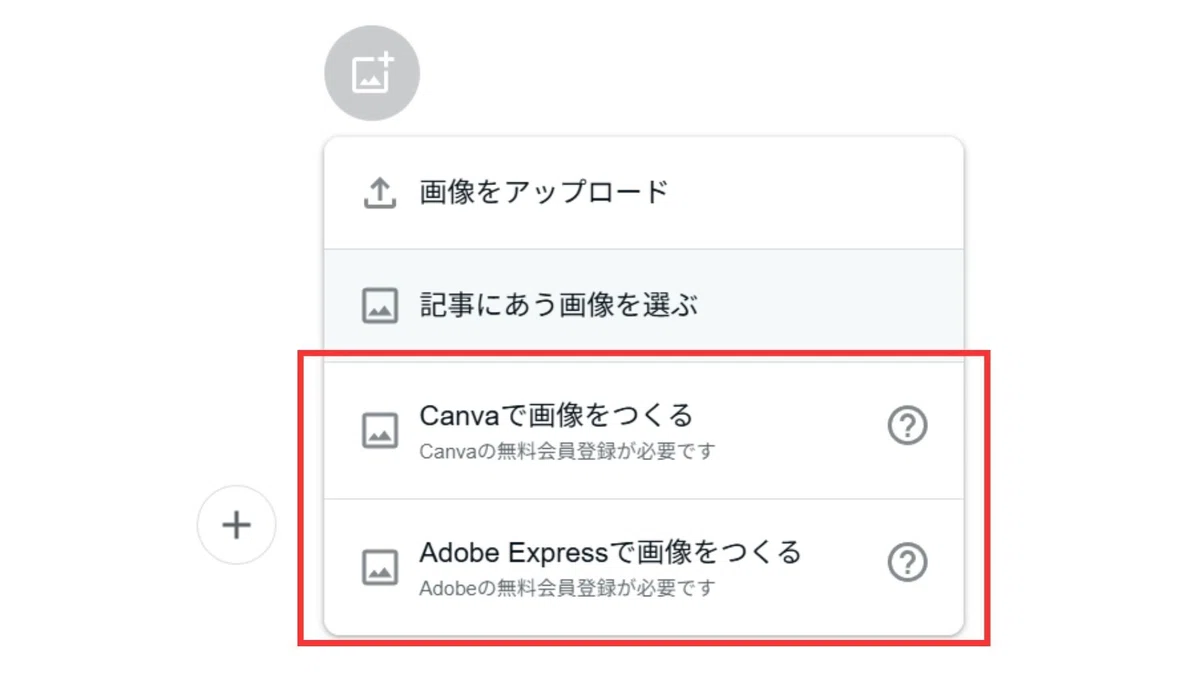Choose the Adobe Expressで画像をつくる title text

click(x=610, y=552)
